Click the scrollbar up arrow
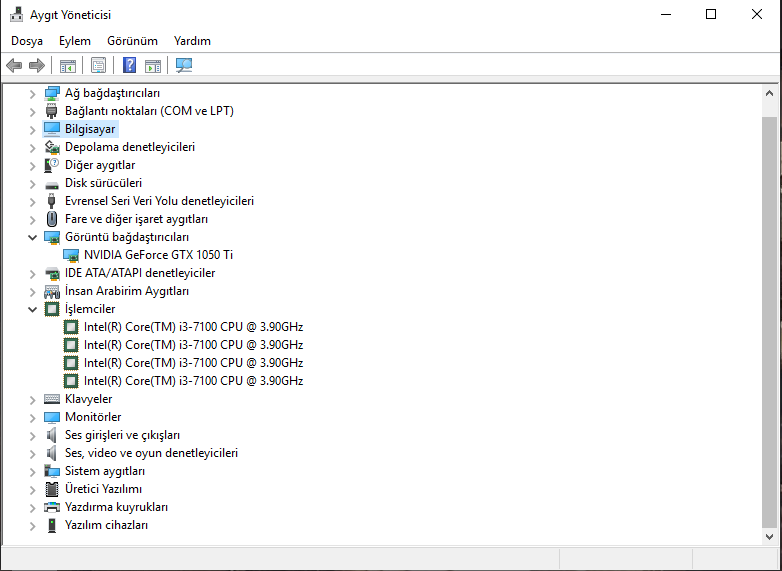782x571 pixels. (x=769, y=93)
